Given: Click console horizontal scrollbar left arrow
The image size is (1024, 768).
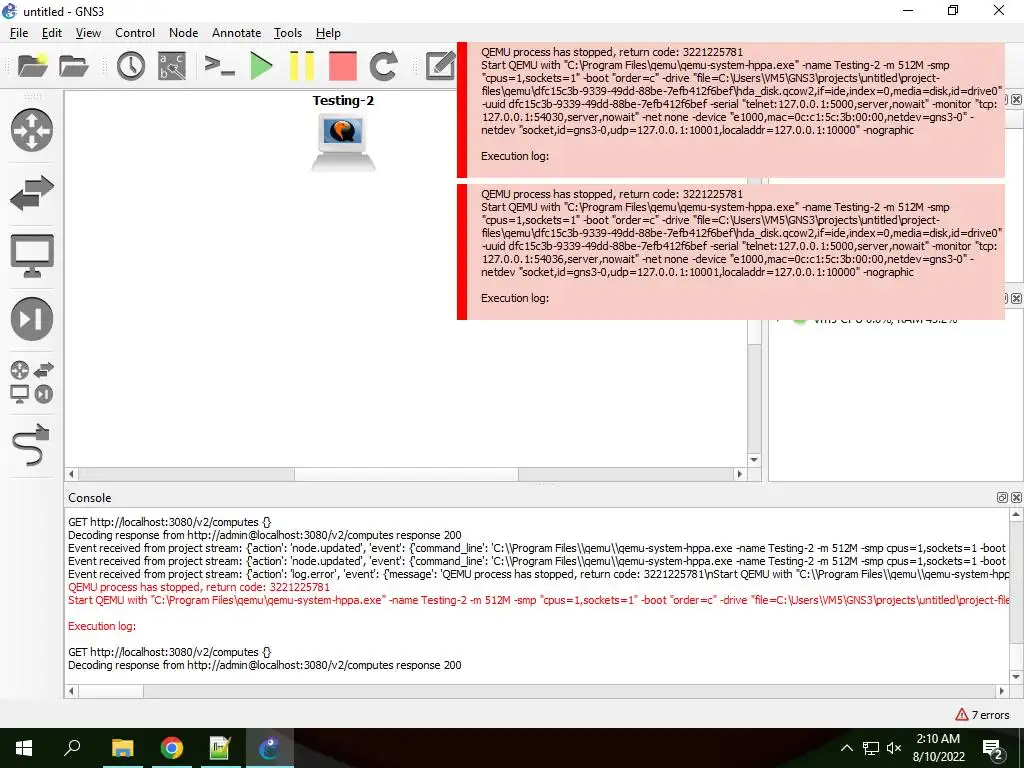Looking at the screenshot, I should [x=72, y=691].
